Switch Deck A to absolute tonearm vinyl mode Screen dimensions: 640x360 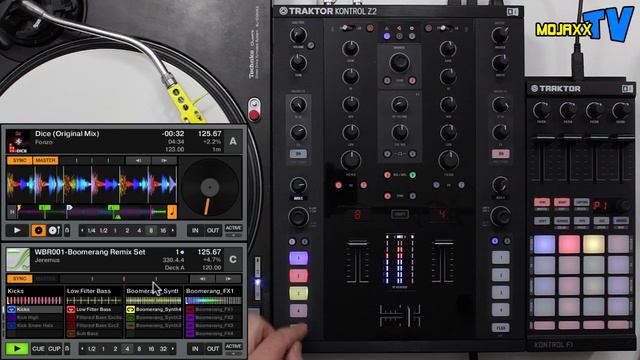tap(54, 231)
